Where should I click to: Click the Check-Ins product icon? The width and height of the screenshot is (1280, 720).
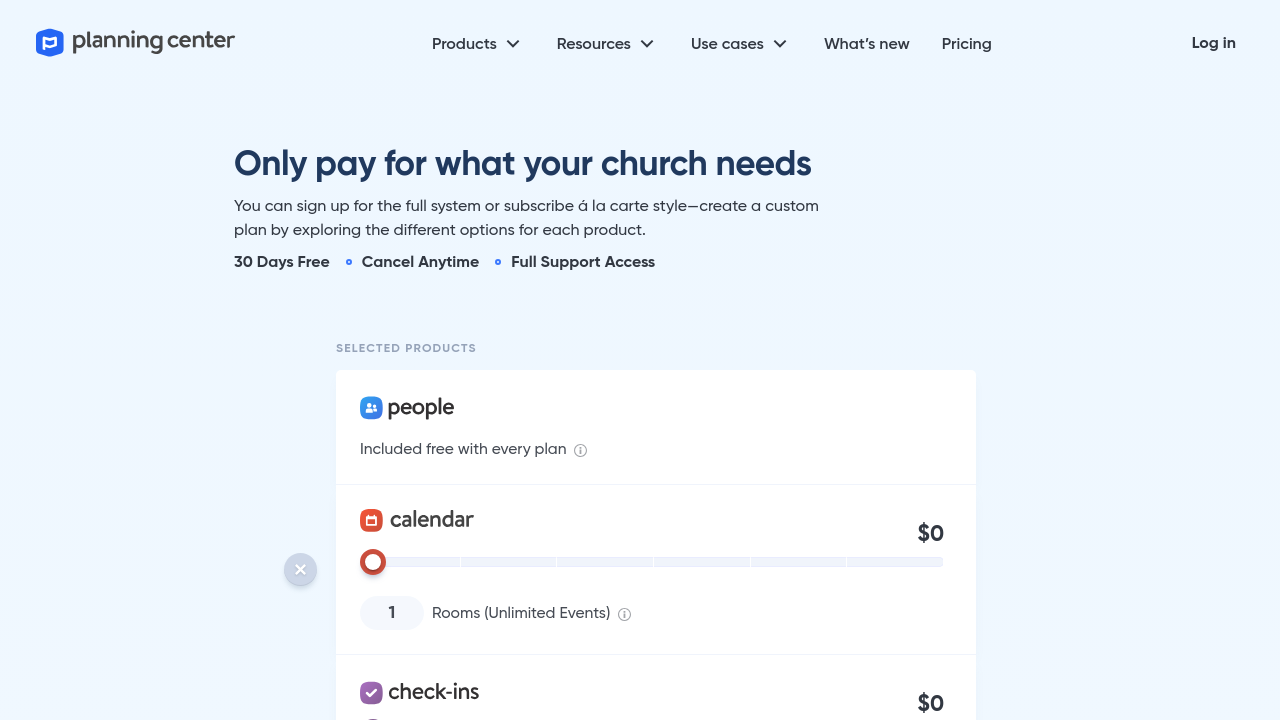[371, 692]
